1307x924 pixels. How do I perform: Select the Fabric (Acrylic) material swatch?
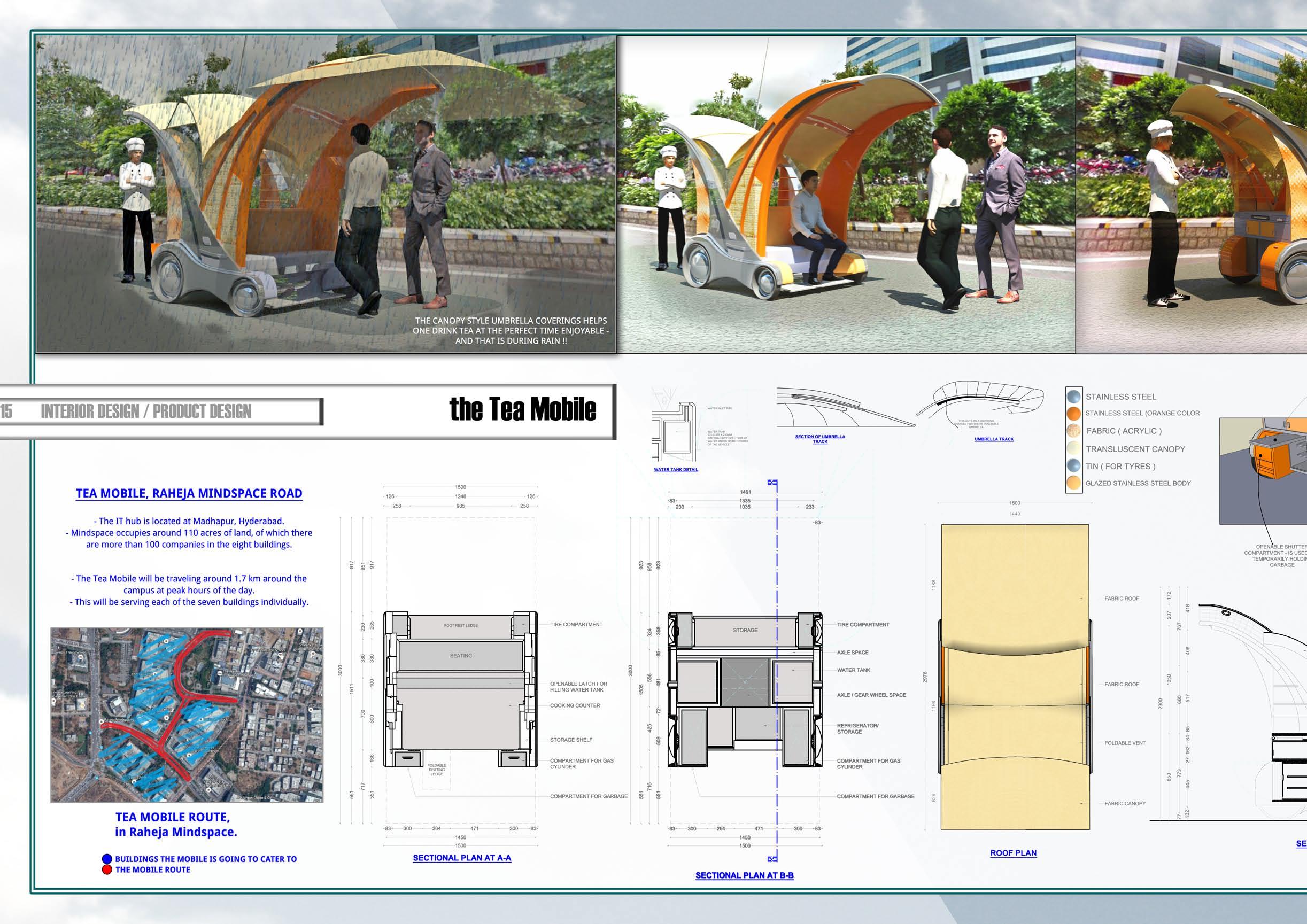pyautogui.click(x=1073, y=431)
